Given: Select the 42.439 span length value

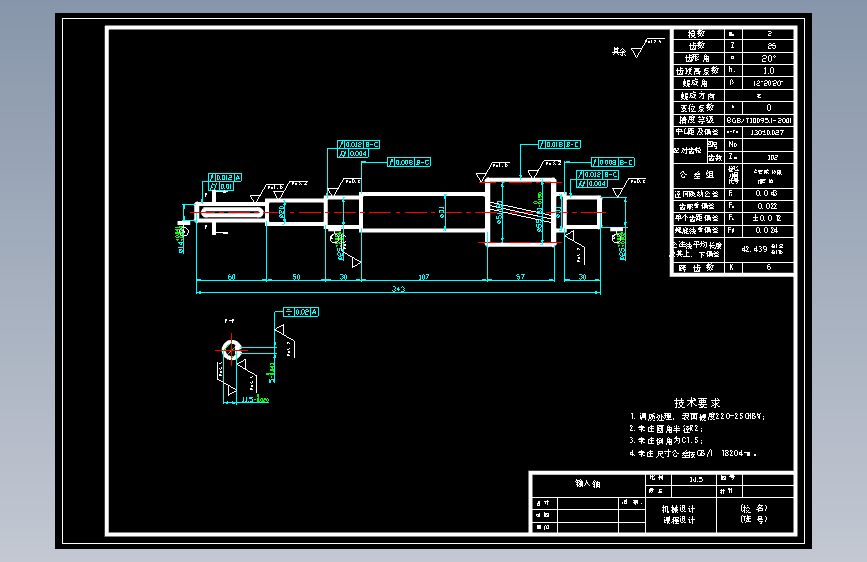Looking at the screenshot, I should click(x=754, y=249).
